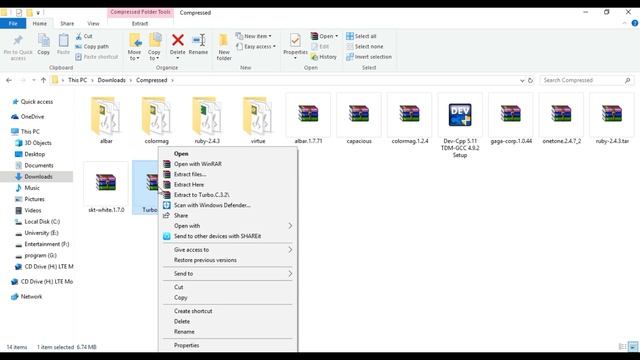
Task: Go up one folder level arrow
Action: (43, 80)
